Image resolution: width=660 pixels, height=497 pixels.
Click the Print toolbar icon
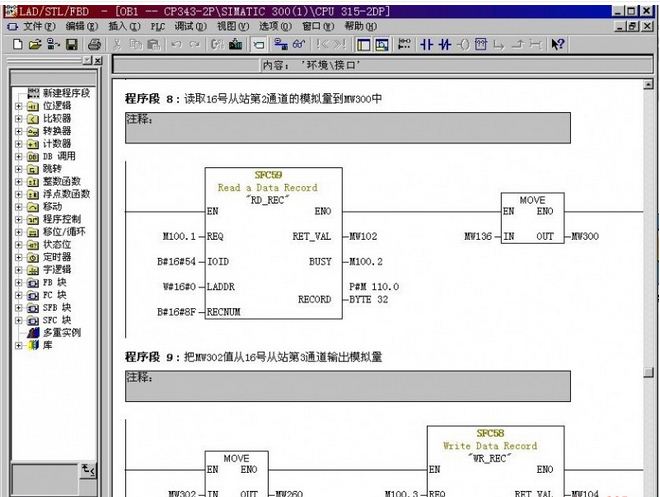[x=94, y=45]
